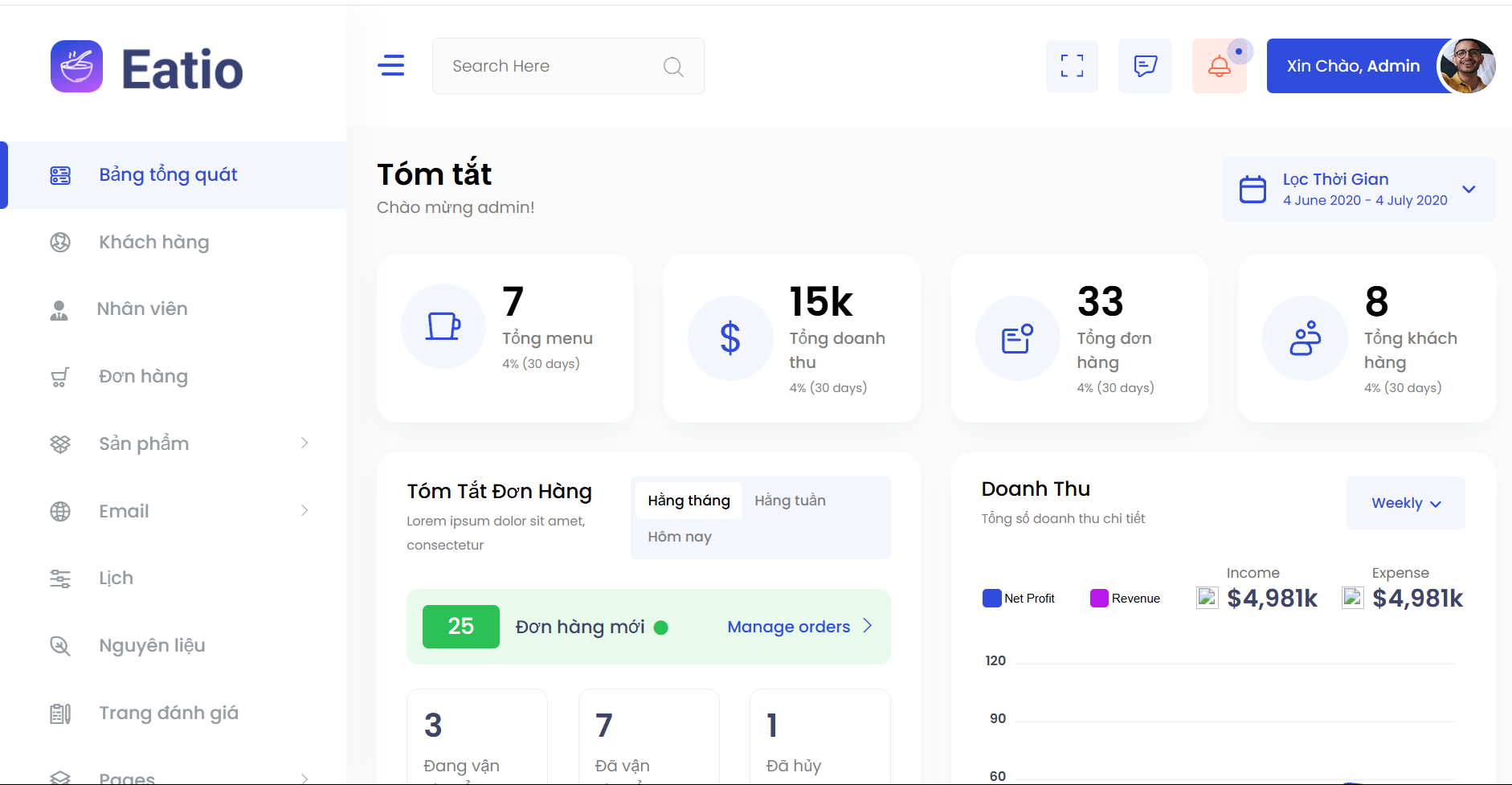The height and width of the screenshot is (785, 1512).
Task: Open the notifications bell
Action: [1219, 66]
